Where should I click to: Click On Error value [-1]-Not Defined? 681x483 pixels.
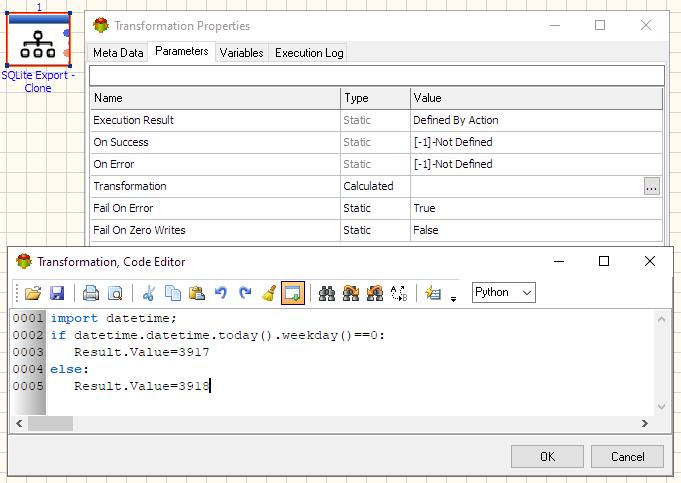click(453, 164)
